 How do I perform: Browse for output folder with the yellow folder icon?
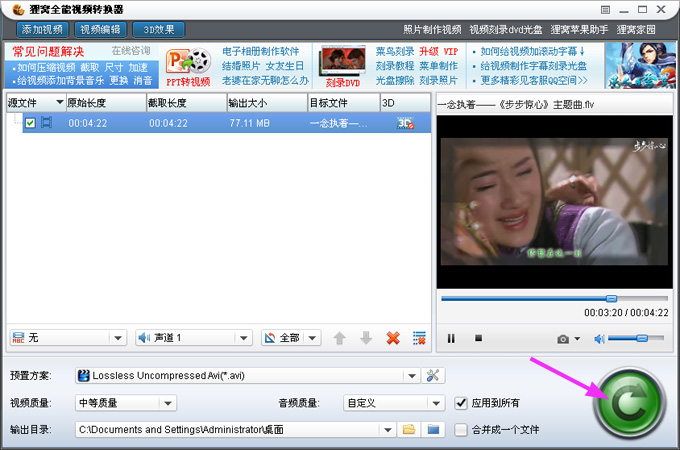coord(409,430)
